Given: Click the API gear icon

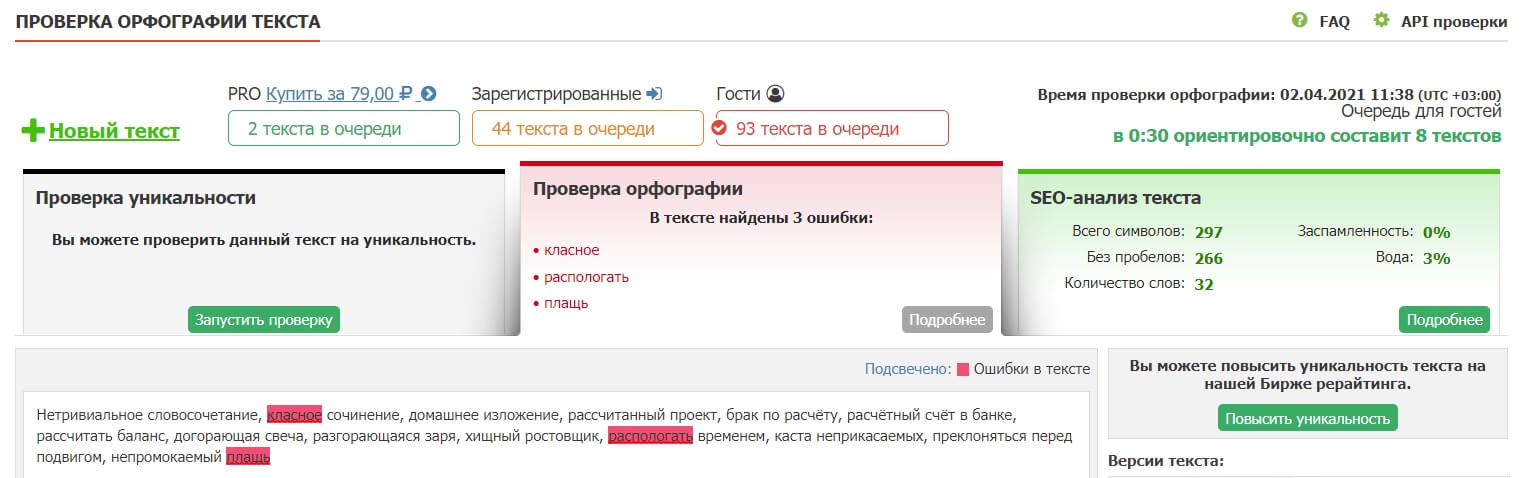Looking at the screenshot, I should coord(1381,20).
